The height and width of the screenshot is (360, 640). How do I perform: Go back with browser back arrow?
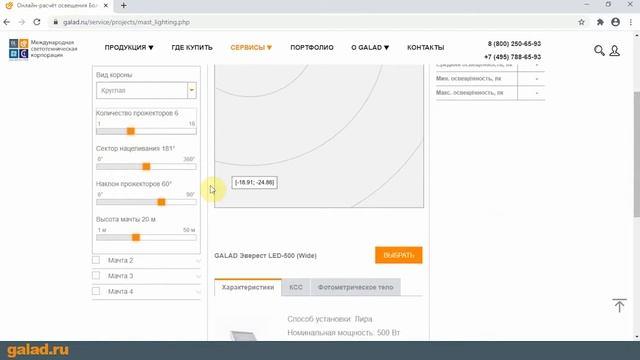7,22
